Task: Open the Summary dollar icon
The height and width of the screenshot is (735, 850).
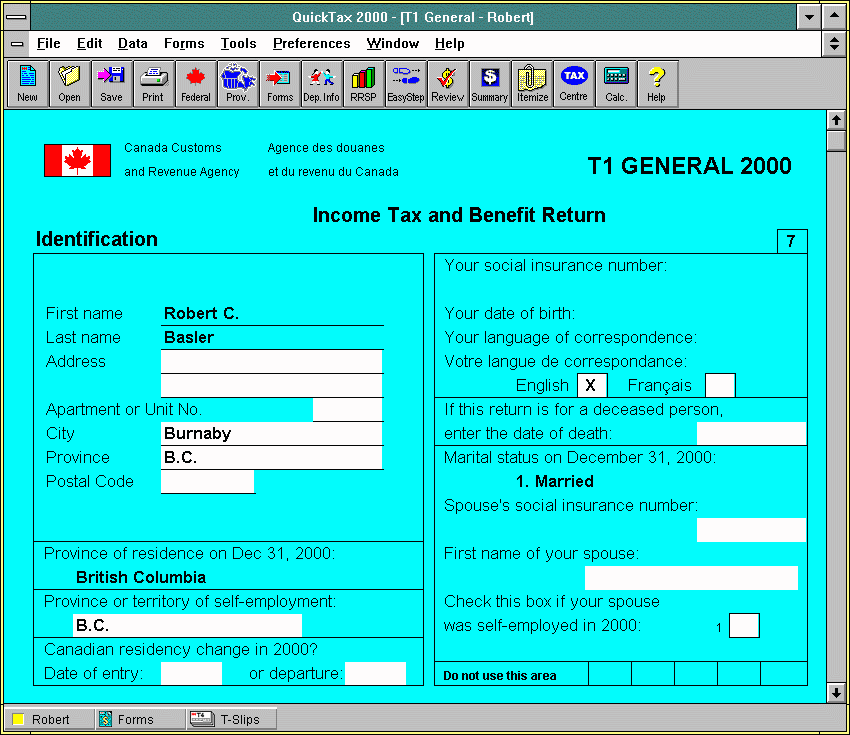Action: pyautogui.click(x=490, y=84)
